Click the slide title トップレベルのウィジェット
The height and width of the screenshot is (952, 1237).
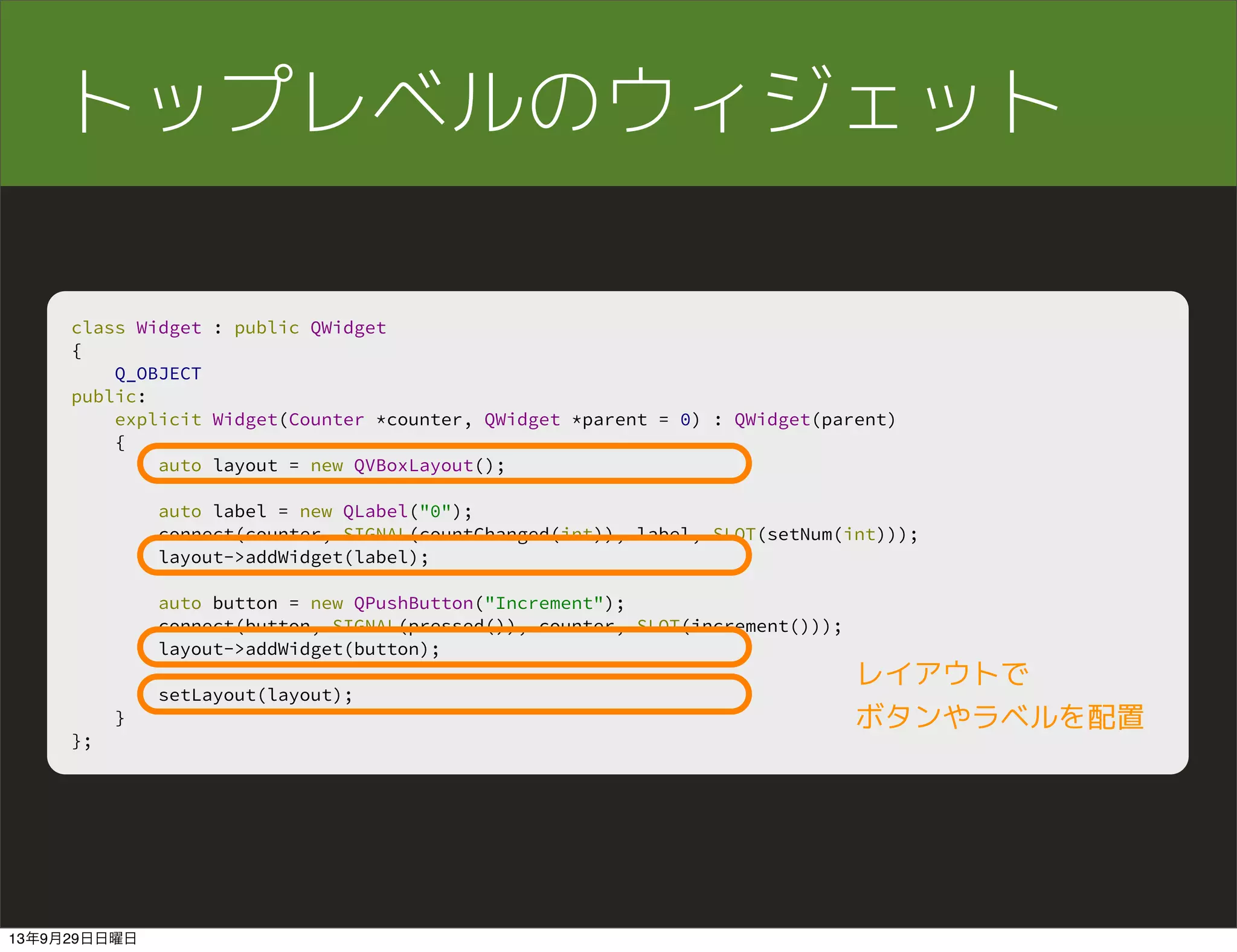pos(565,100)
